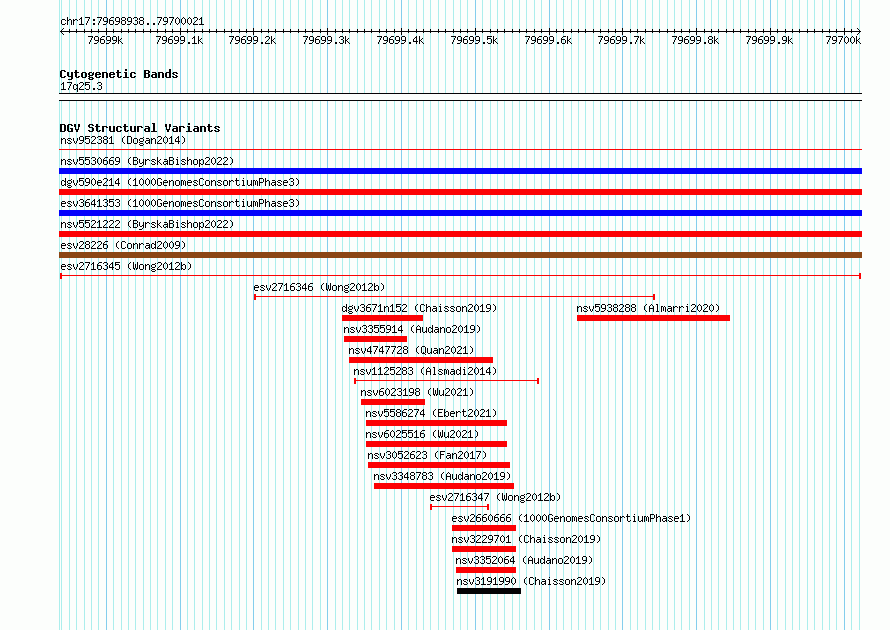Select the black nsv3191990 variant bar
The image size is (890, 630).
[489, 591]
